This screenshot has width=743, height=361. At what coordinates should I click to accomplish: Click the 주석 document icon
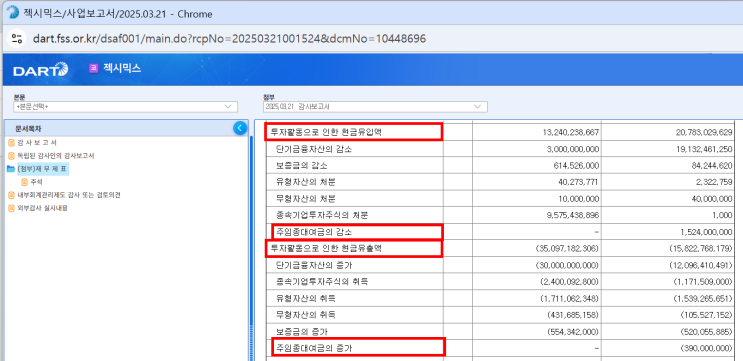(x=24, y=182)
